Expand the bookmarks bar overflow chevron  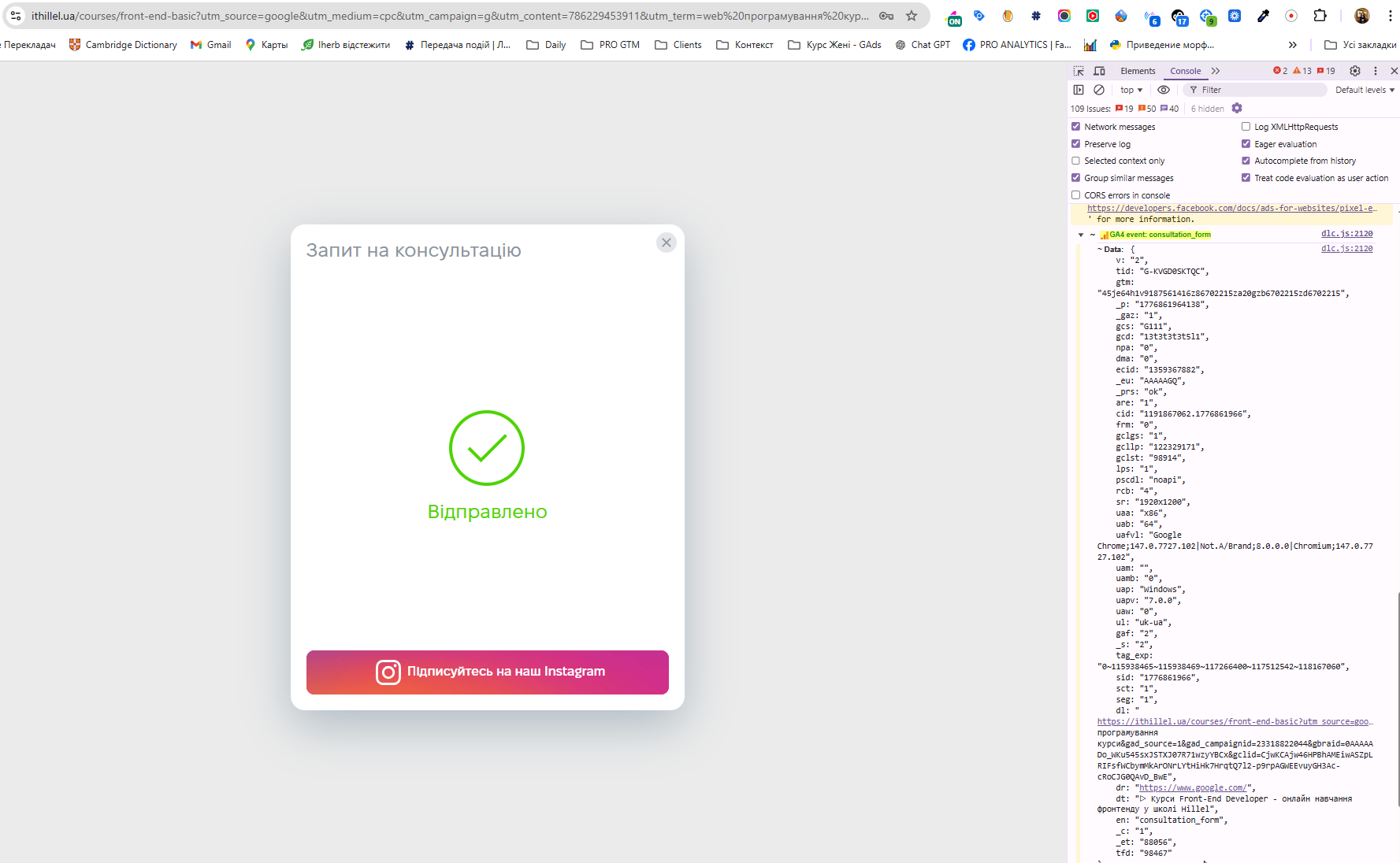click(1293, 45)
